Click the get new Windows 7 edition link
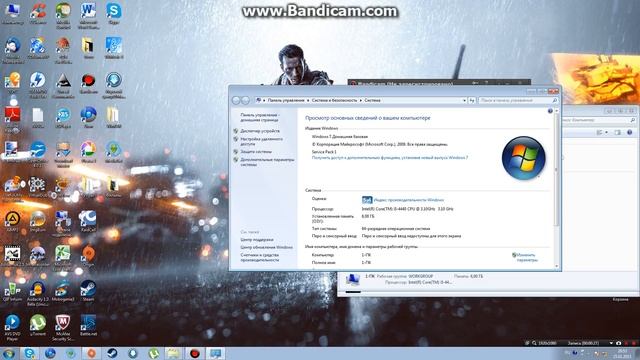 coord(390,158)
